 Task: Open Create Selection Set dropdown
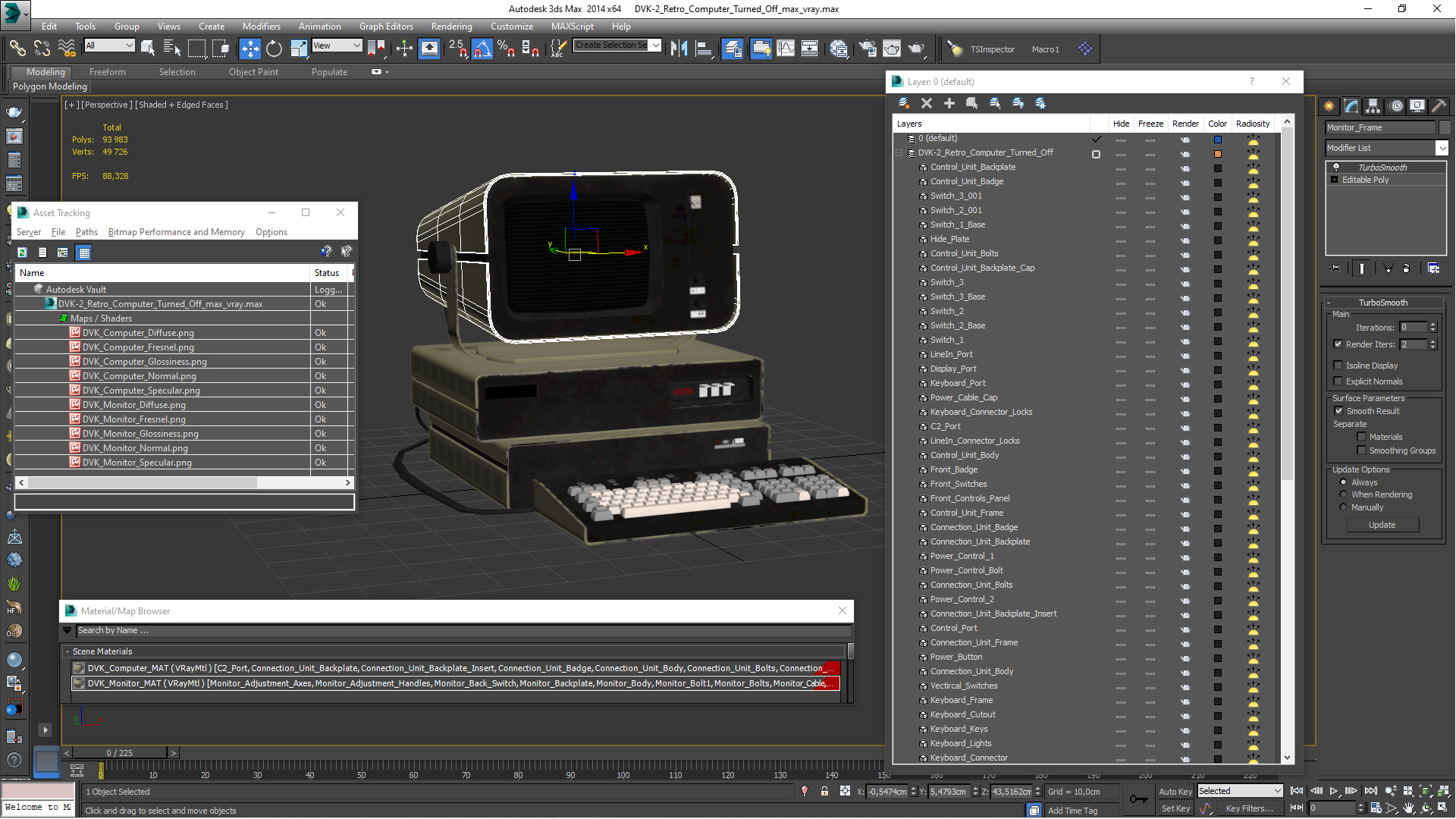617,45
